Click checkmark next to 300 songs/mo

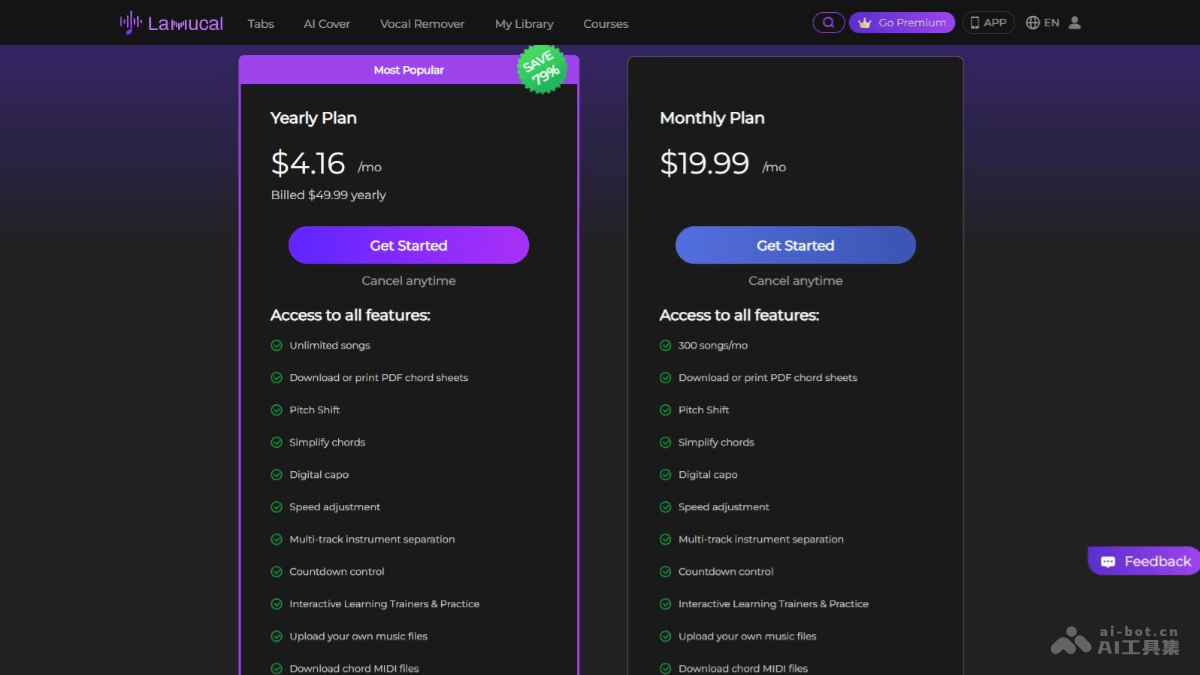point(665,345)
